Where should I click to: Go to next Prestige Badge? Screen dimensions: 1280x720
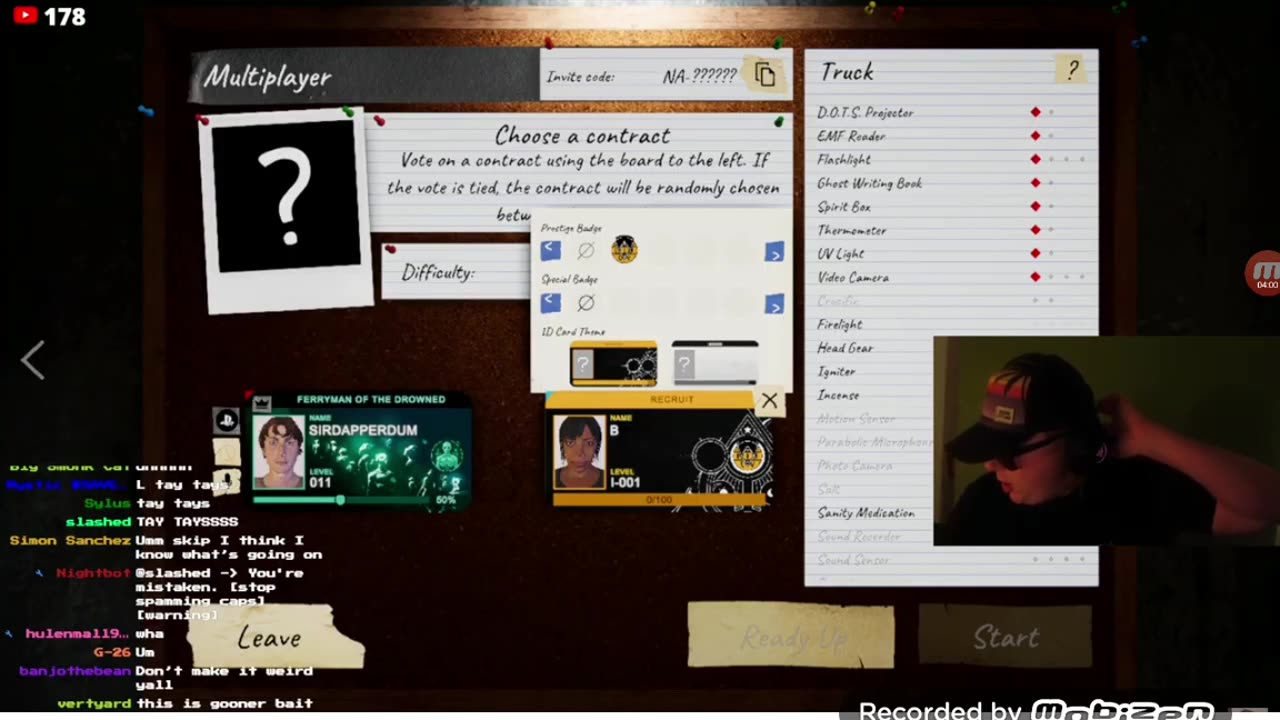(x=774, y=253)
